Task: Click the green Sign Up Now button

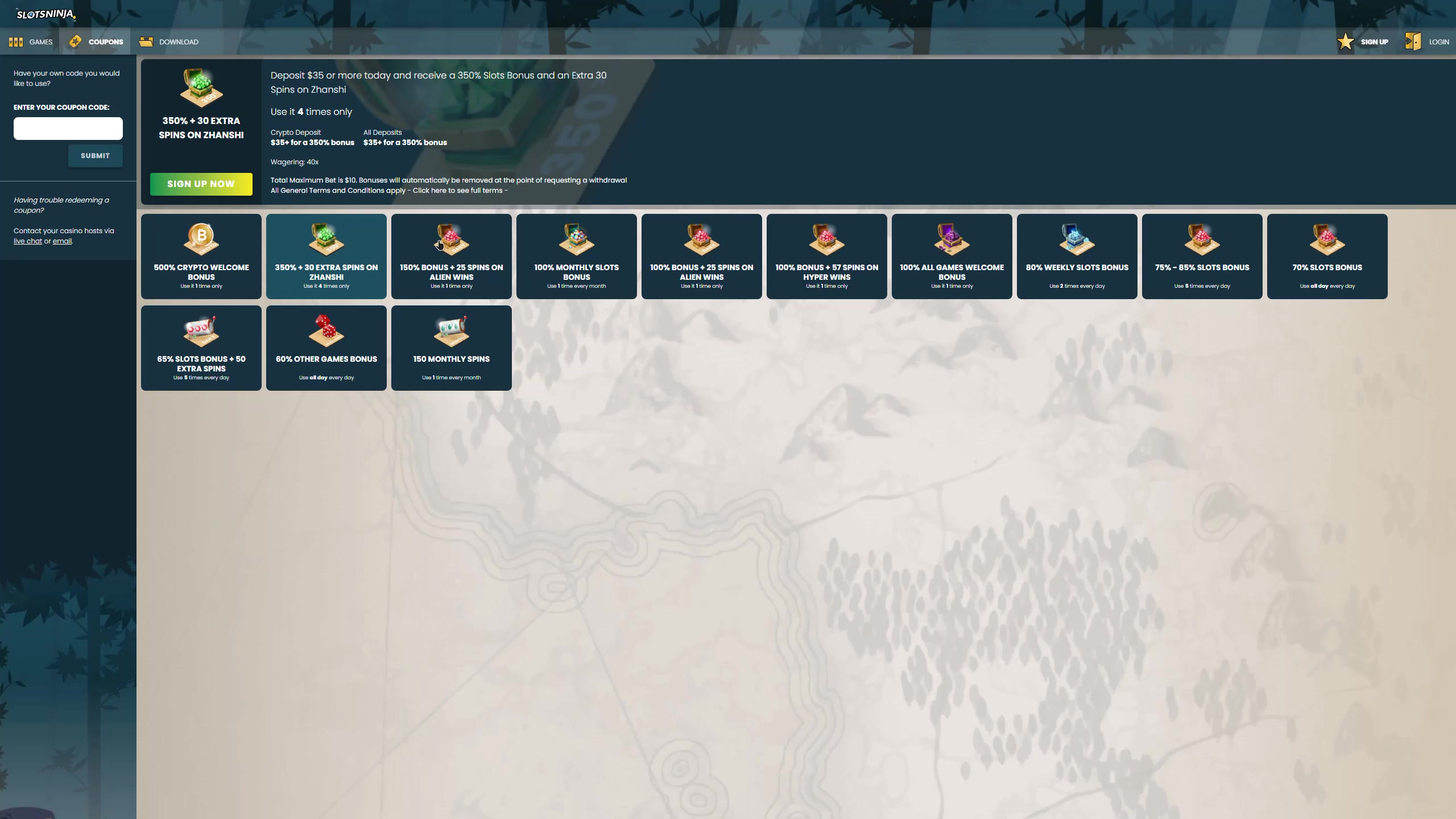Action: [x=201, y=184]
